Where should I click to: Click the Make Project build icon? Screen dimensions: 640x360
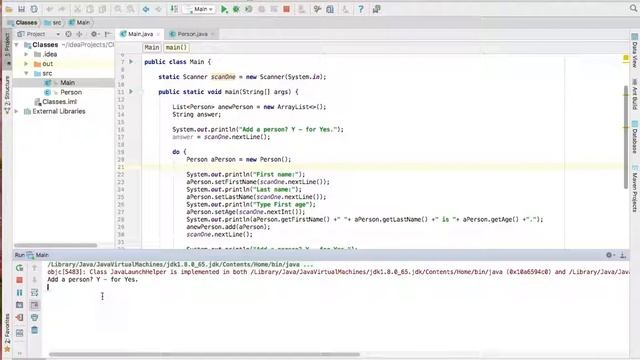pos(174,9)
